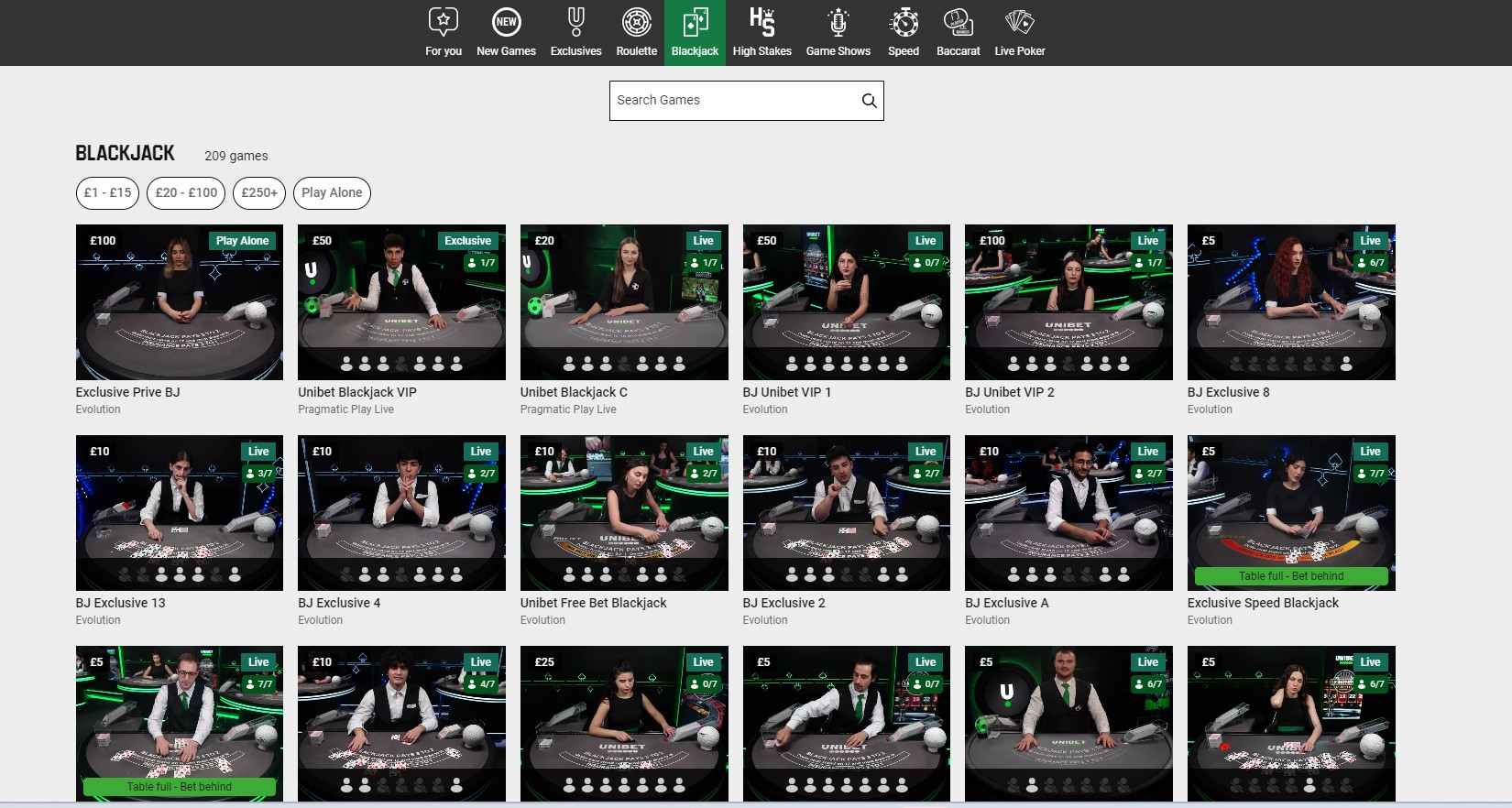
Task: Click the Search Games input field
Action: (x=733, y=101)
